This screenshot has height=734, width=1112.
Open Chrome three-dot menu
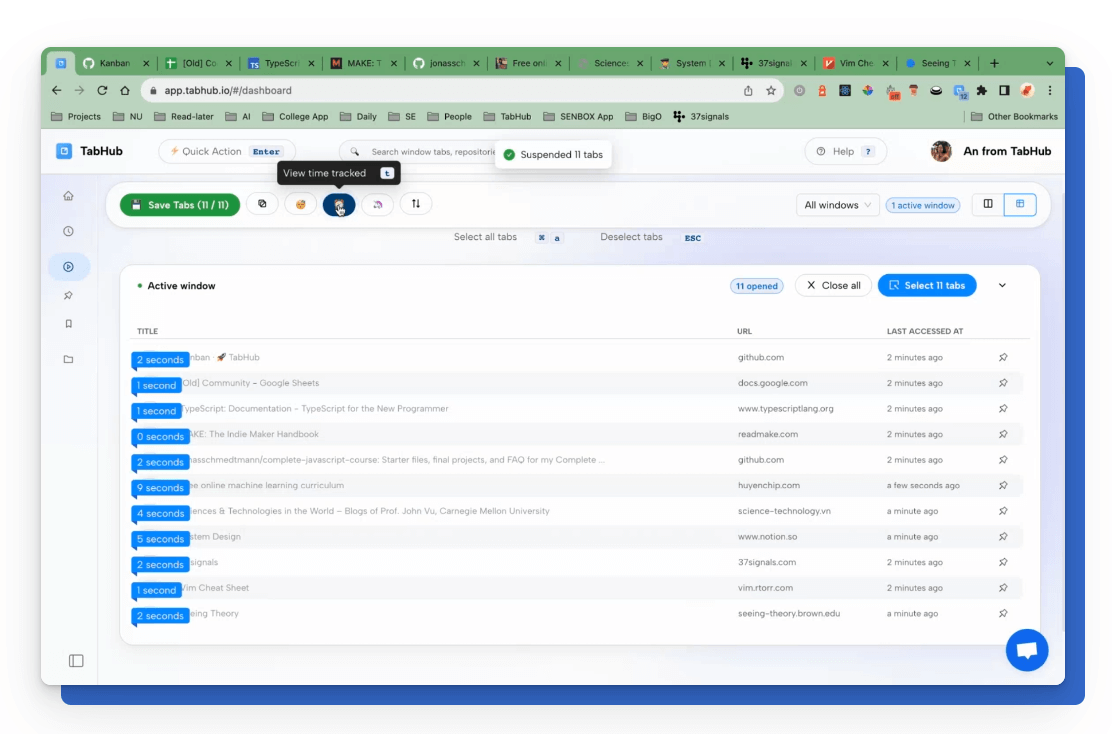(1050, 90)
